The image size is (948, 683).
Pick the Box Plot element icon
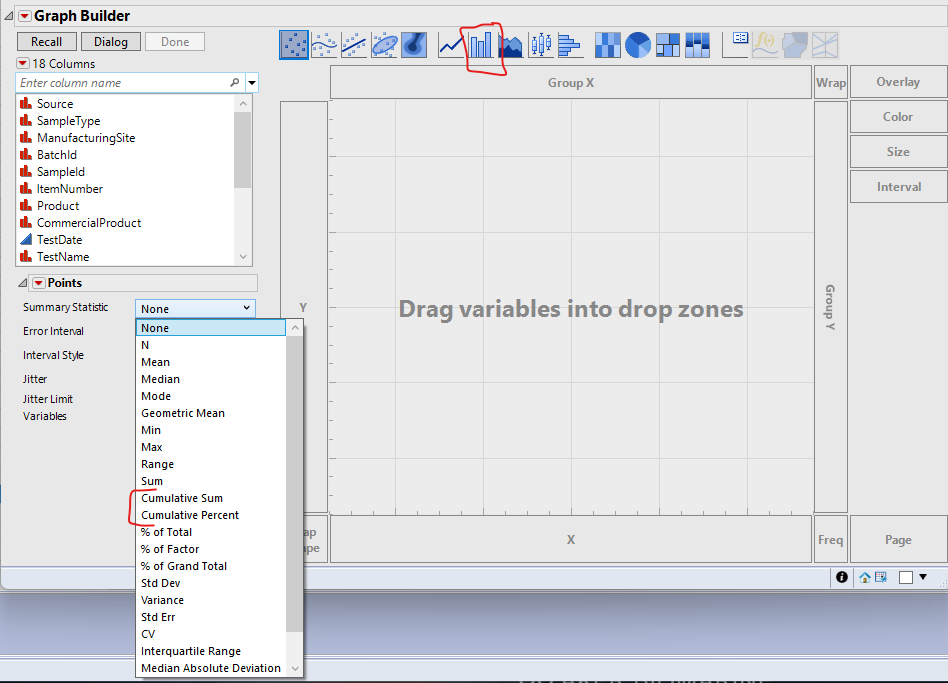click(540, 44)
